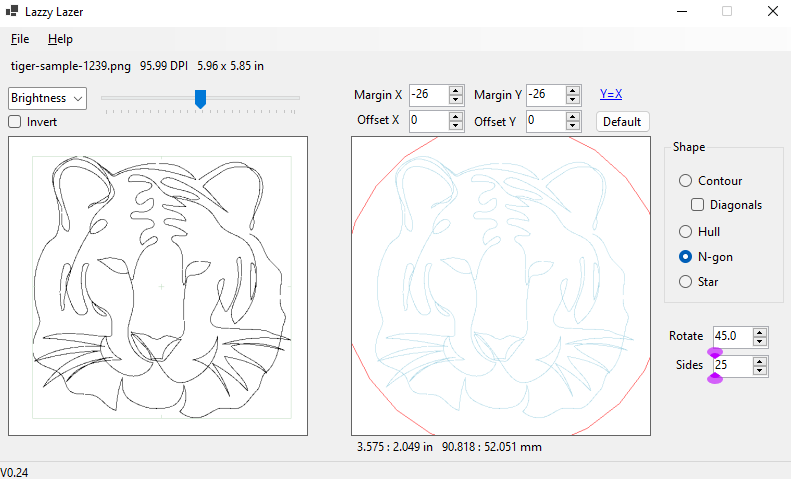This screenshot has height=479, width=791.
Task: Decrease Offset X with down arrow
Action: point(456,126)
